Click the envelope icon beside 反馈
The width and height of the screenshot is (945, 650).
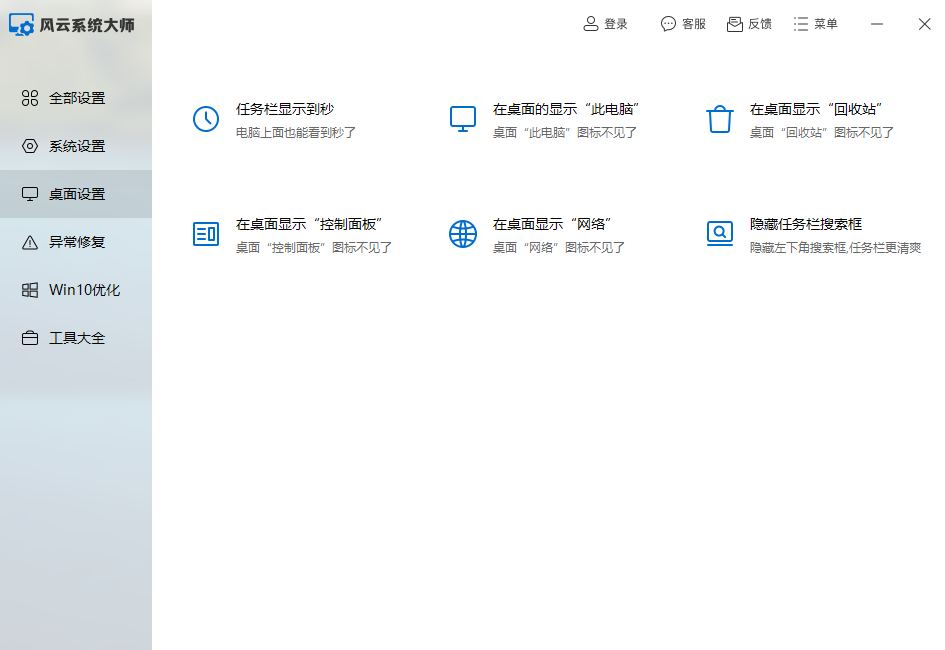coord(735,24)
